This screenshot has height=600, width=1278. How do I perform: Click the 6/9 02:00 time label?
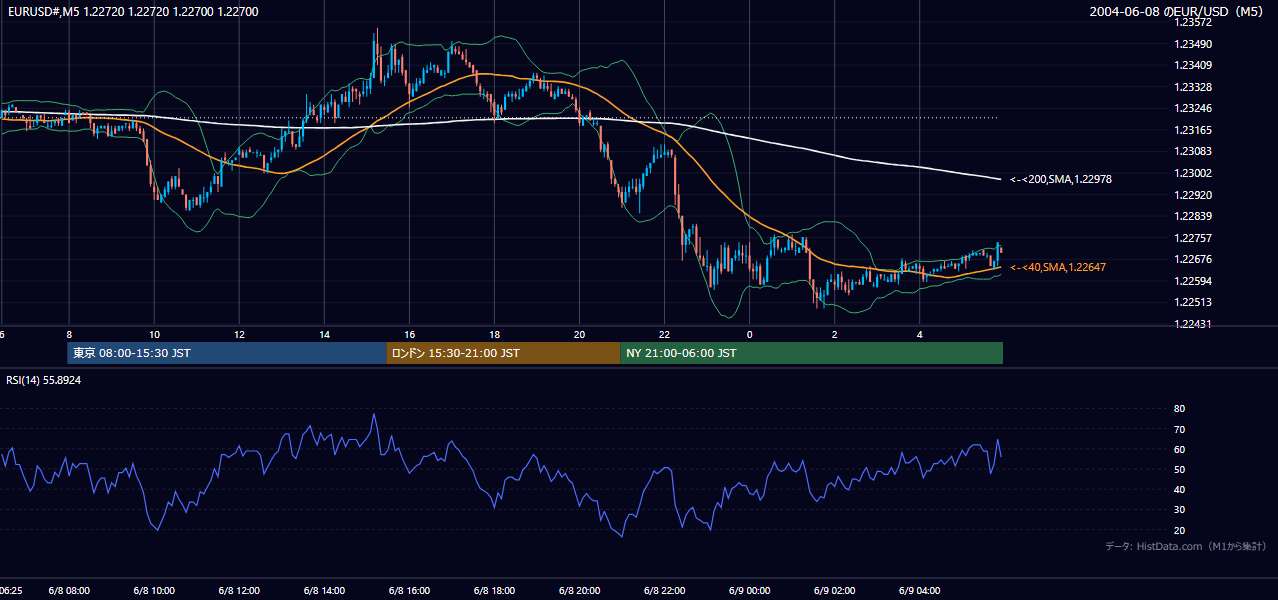click(x=834, y=591)
